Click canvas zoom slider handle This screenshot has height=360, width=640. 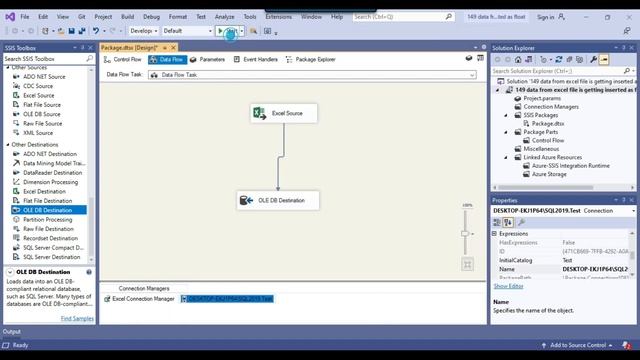pyautogui.click(x=465, y=234)
